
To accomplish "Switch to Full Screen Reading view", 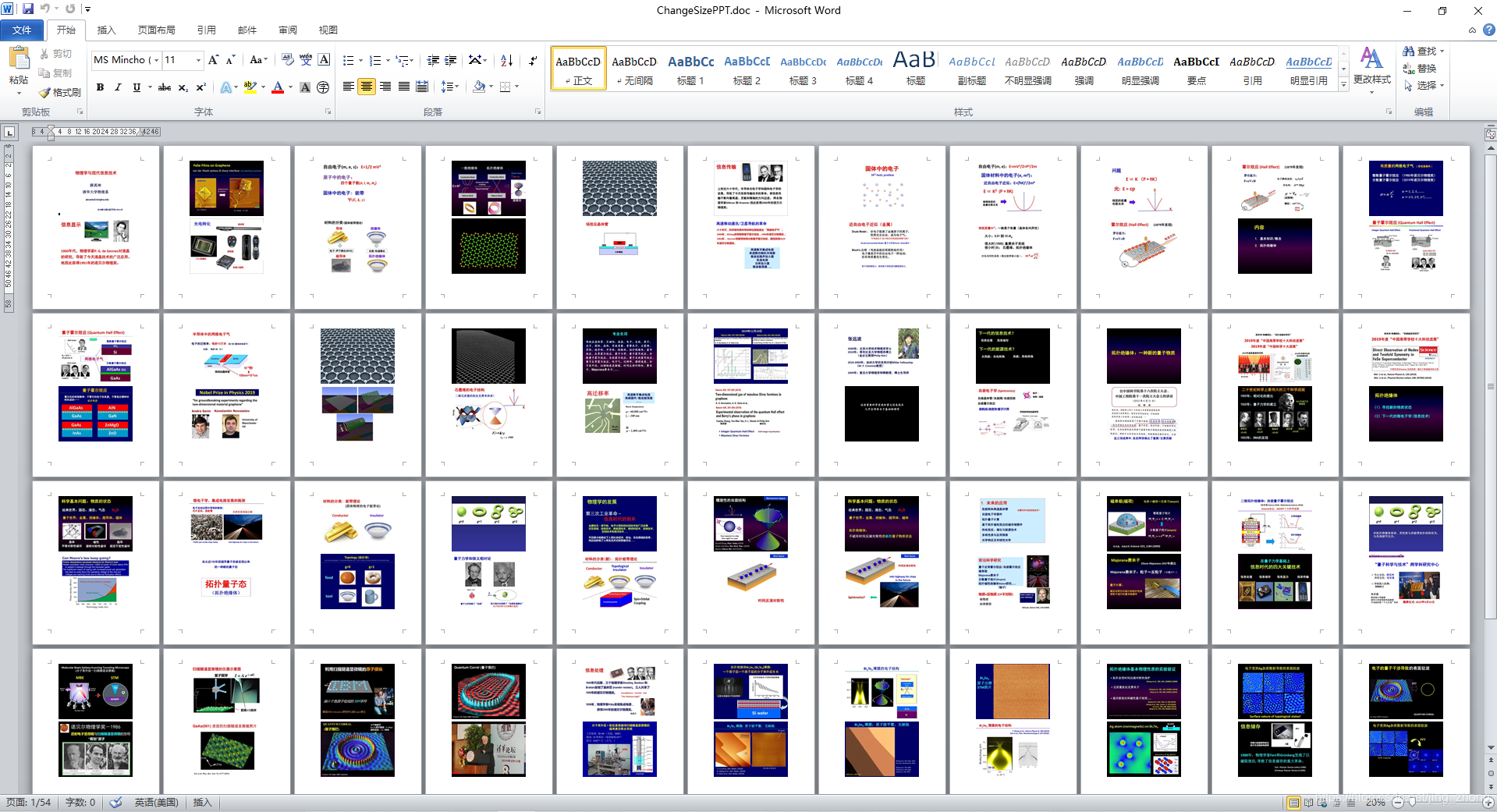I will coord(1308,803).
